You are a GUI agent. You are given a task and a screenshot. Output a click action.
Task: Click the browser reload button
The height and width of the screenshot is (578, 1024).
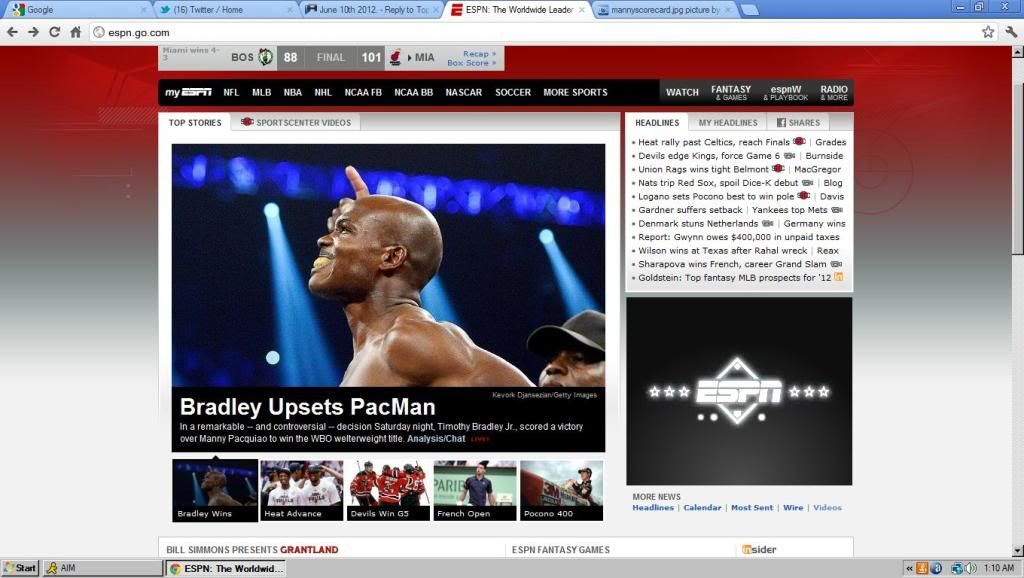(54, 32)
